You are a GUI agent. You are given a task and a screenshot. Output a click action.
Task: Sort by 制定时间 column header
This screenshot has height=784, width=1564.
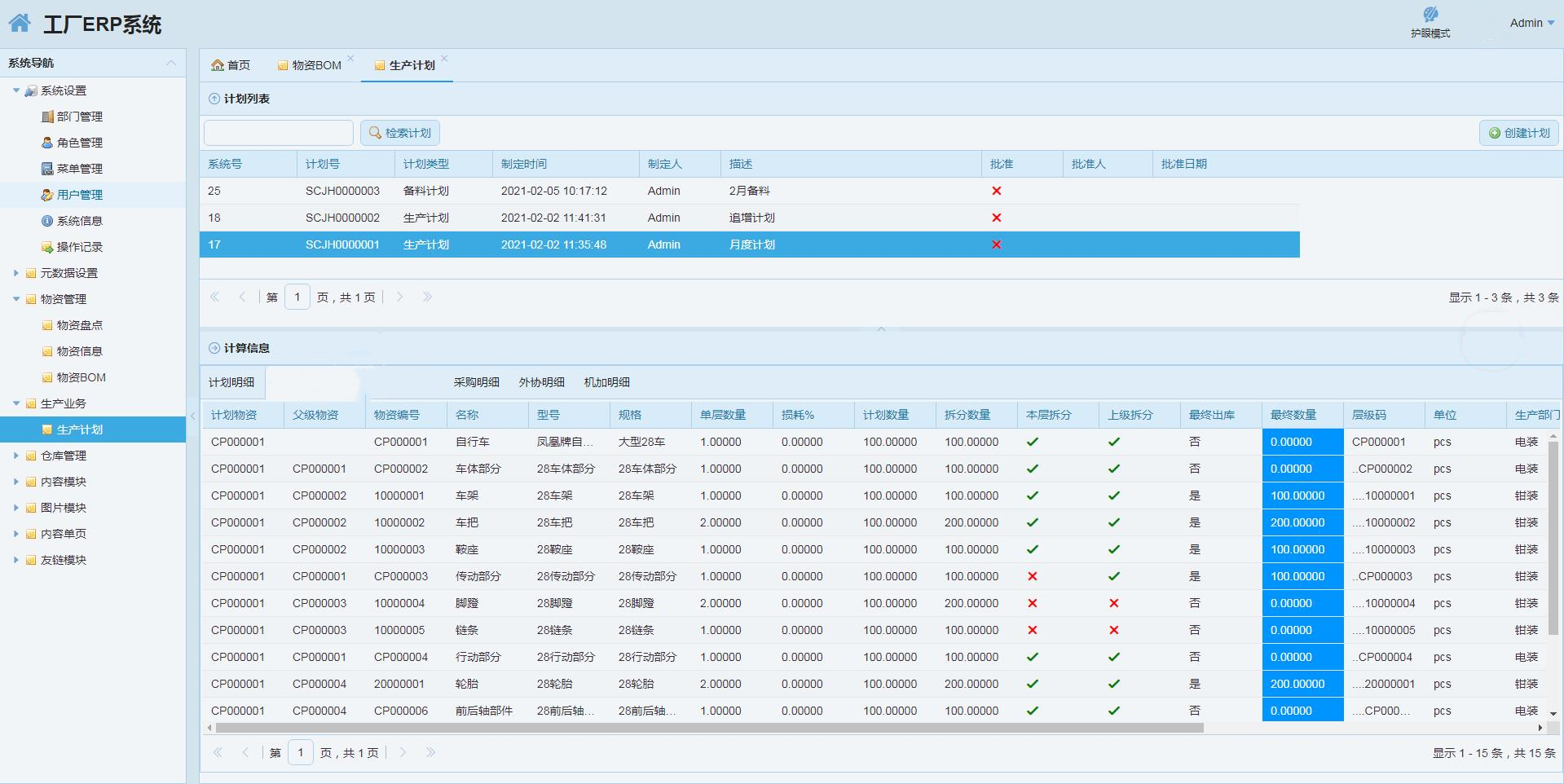point(566,164)
